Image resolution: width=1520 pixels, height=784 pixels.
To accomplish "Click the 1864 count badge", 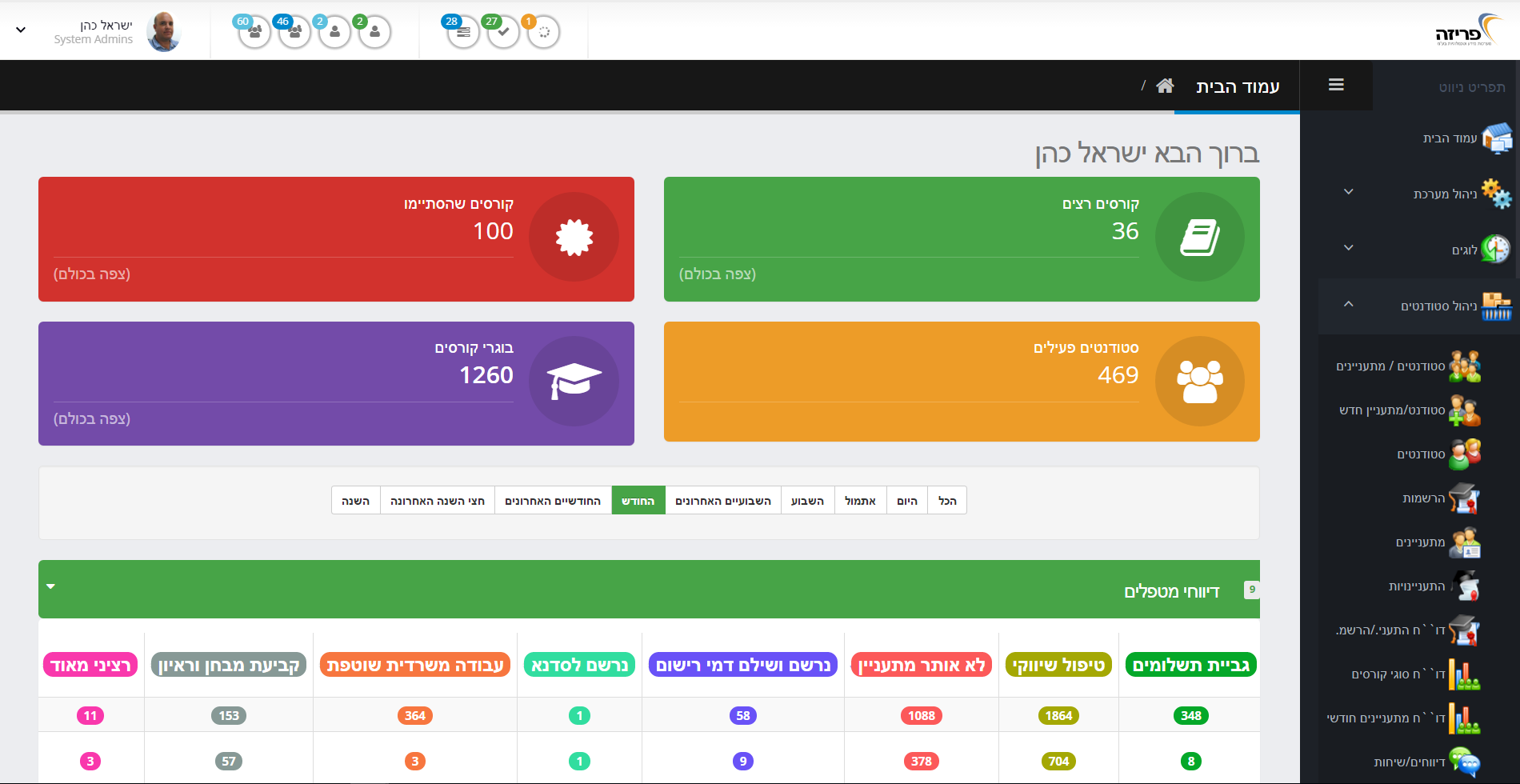I will coord(1058,716).
